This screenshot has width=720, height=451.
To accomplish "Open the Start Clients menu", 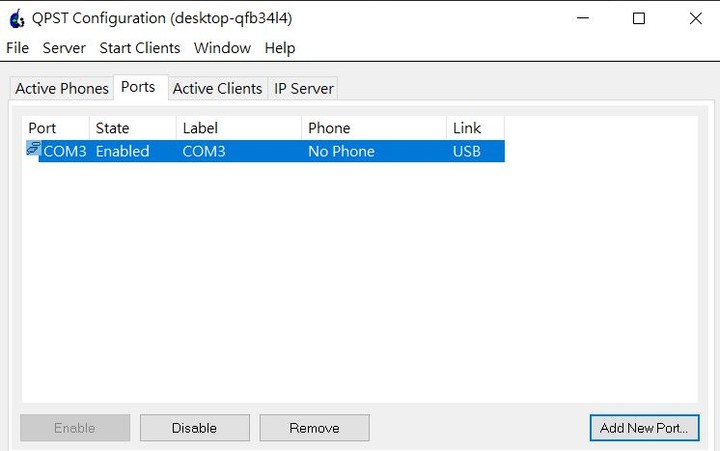I will point(140,48).
